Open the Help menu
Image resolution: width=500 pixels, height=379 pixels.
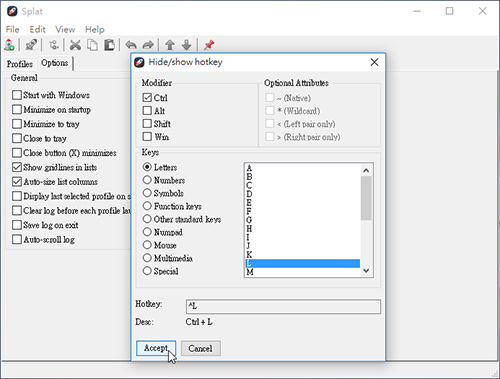(95, 30)
